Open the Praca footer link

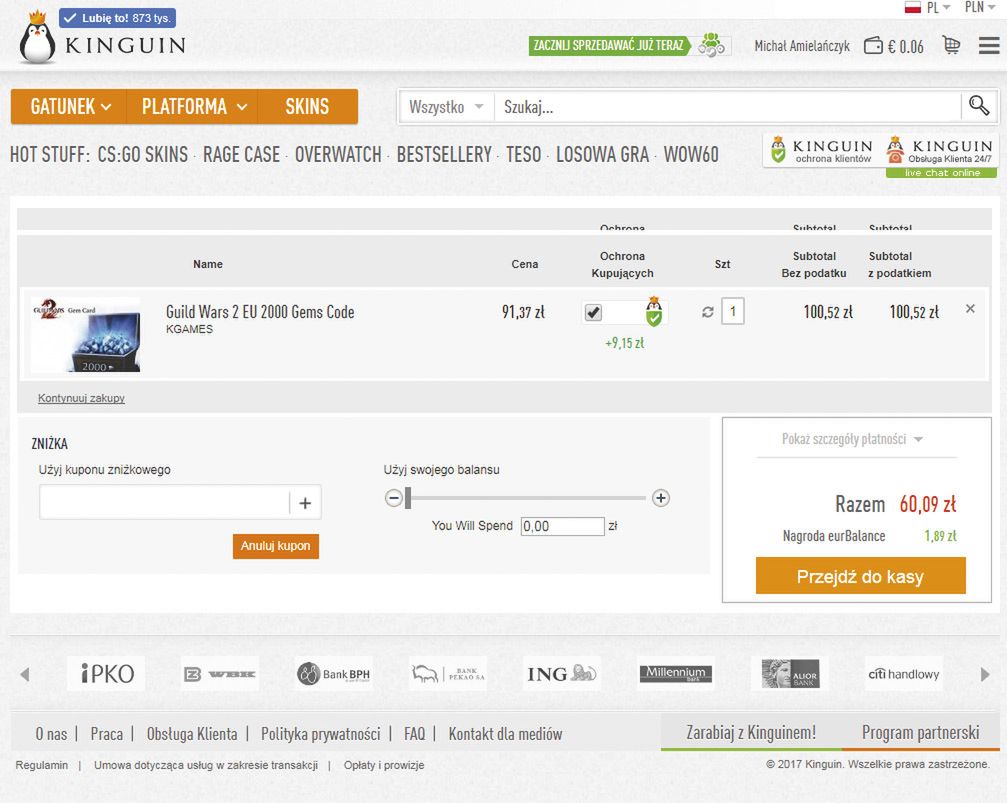(x=107, y=734)
